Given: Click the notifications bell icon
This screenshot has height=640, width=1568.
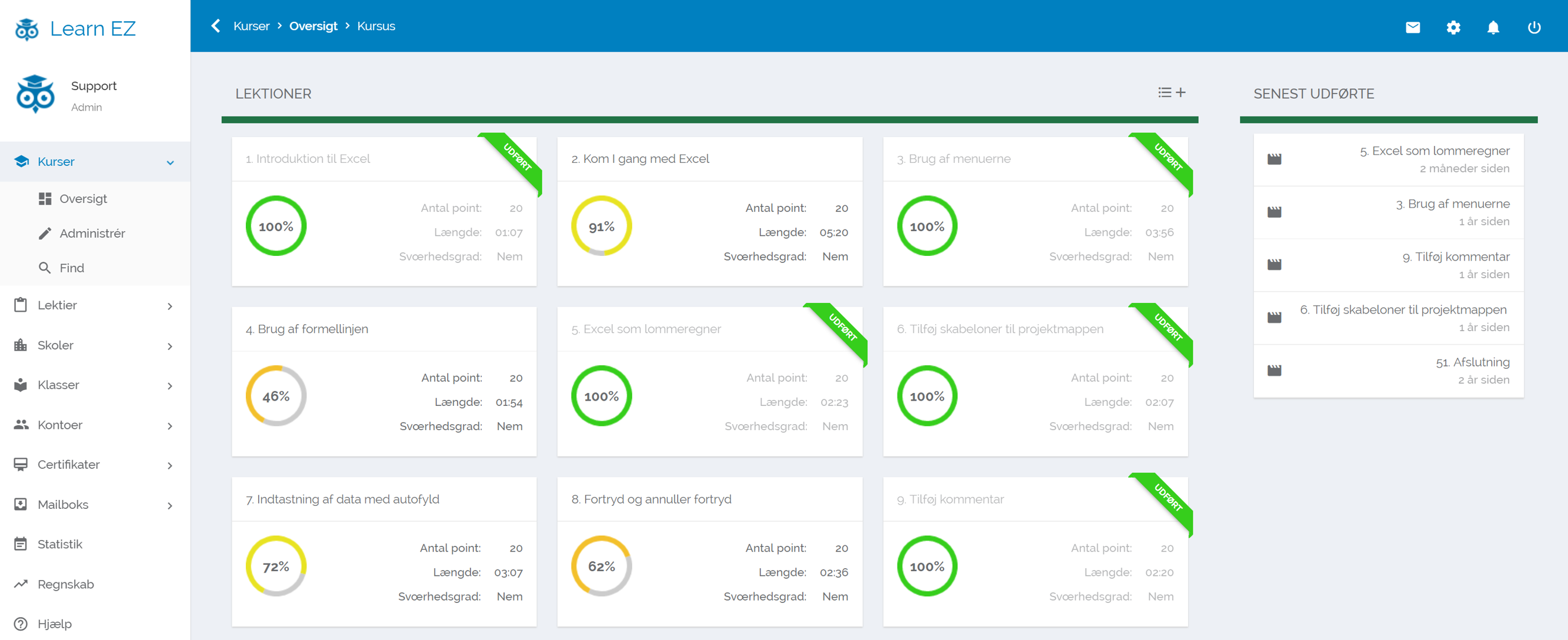Looking at the screenshot, I should click(x=1493, y=28).
